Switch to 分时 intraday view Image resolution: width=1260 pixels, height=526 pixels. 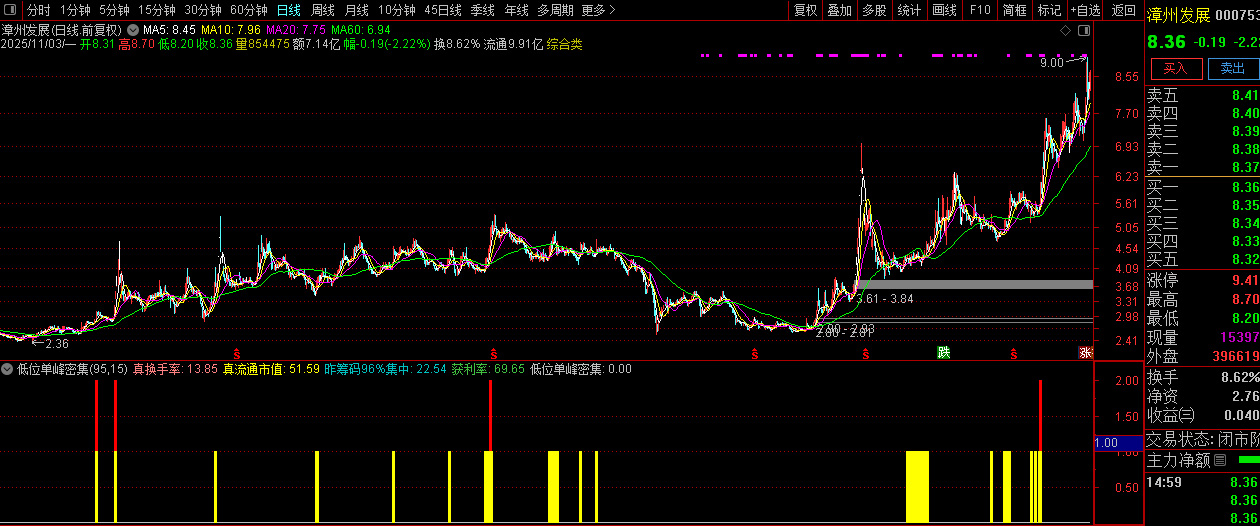pos(38,10)
